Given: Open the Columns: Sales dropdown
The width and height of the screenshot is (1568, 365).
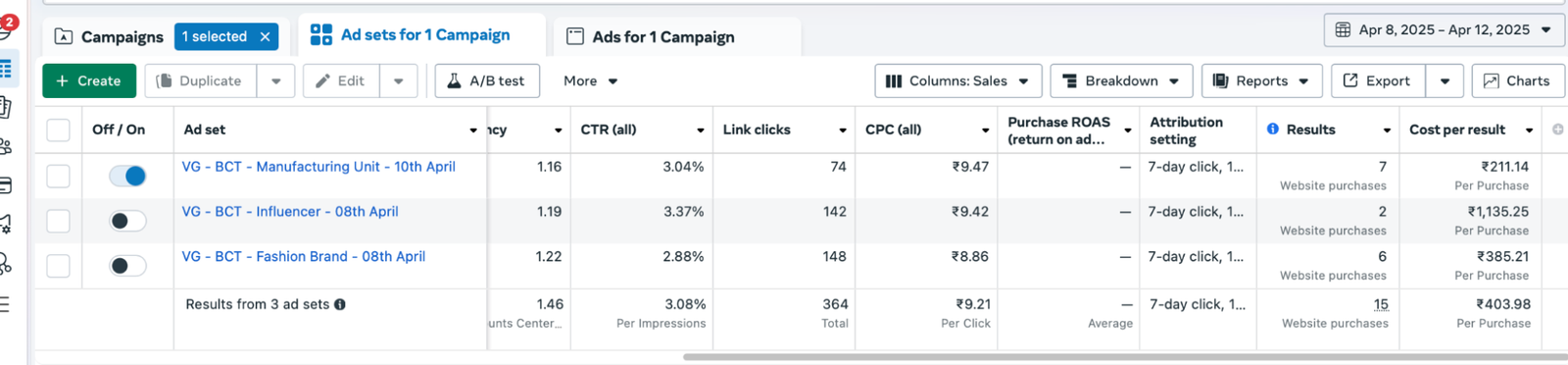Looking at the screenshot, I should 956,80.
